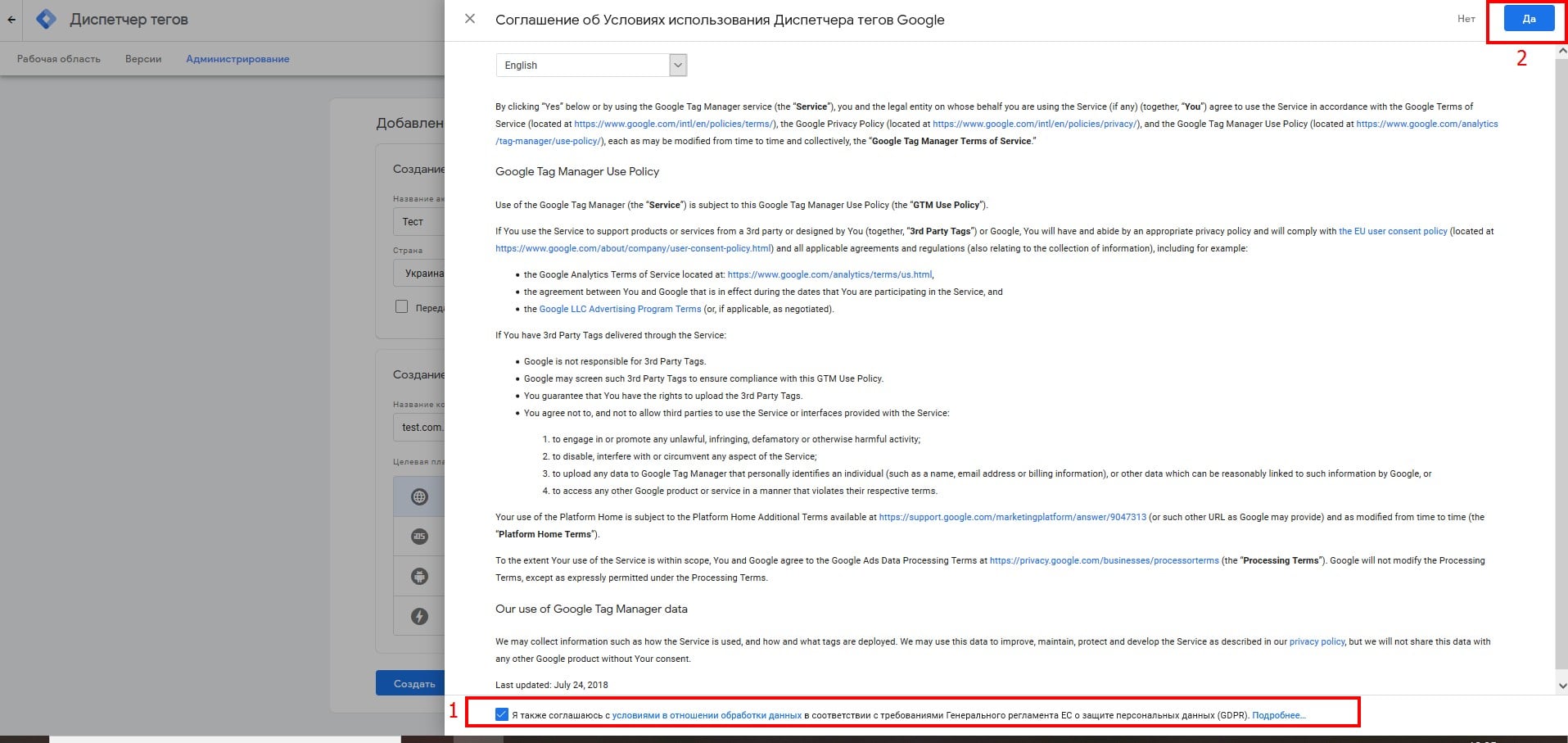Image resolution: width=1568 pixels, height=743 pixels.
Task: Click the Google Tag Manager logo
Action: coord(47,20)
